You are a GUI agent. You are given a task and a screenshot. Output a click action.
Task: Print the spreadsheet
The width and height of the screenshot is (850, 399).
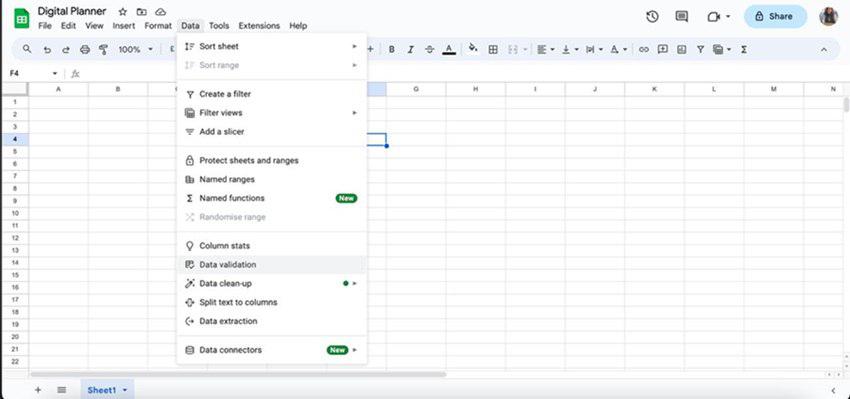(x=85, y=49)
